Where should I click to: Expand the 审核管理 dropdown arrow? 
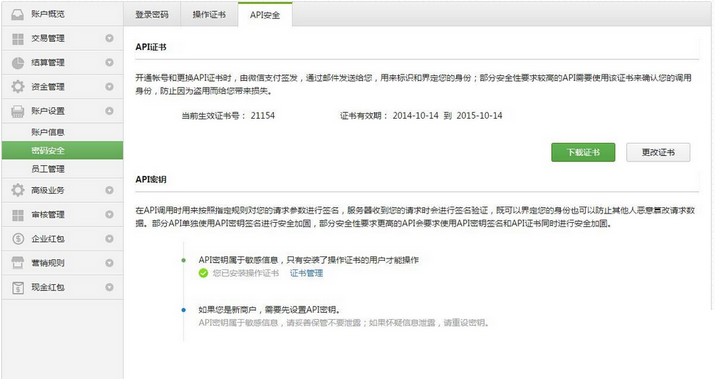109,214
